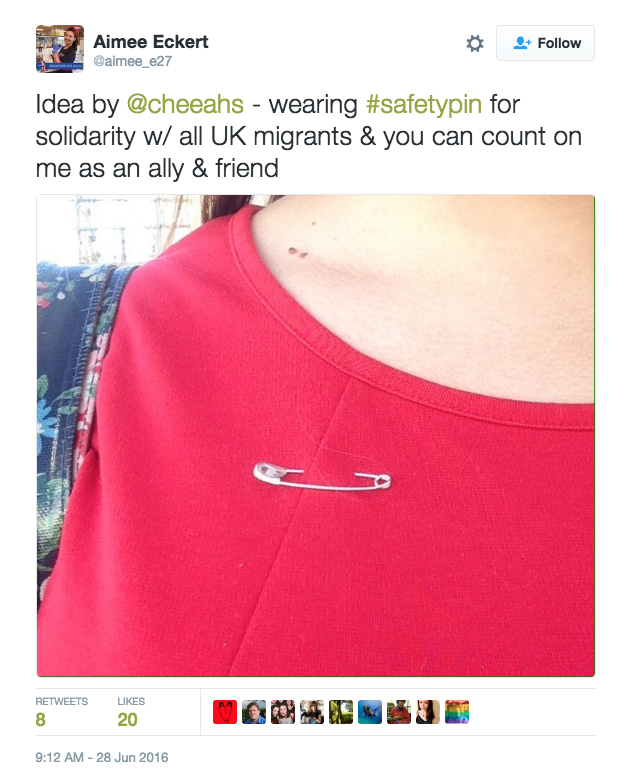633x780 pixels.
Task: Open the 9:12 AM - 28 Jun 2016 timestamp
Action: 102,757
